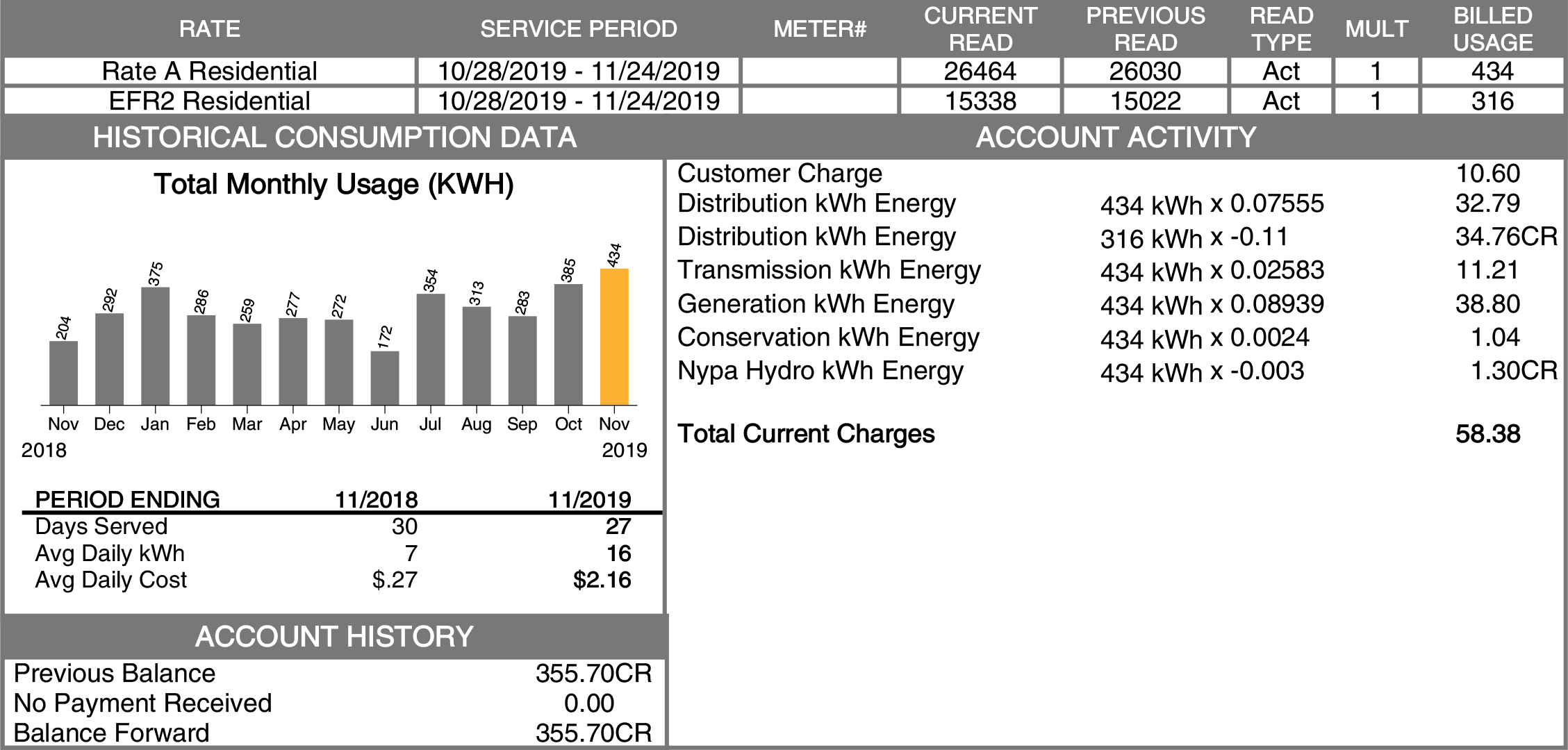Click the Total Current Charges amount 58.38
1568x750 pixels.
[x=1487, y=434]
